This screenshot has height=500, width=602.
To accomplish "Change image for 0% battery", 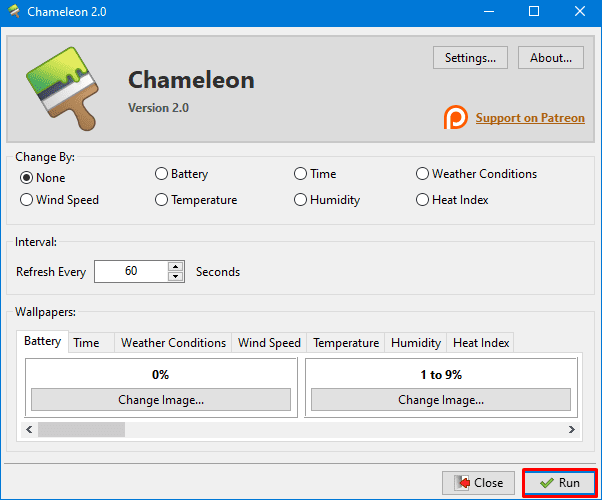I will click(x=161, y=400).
